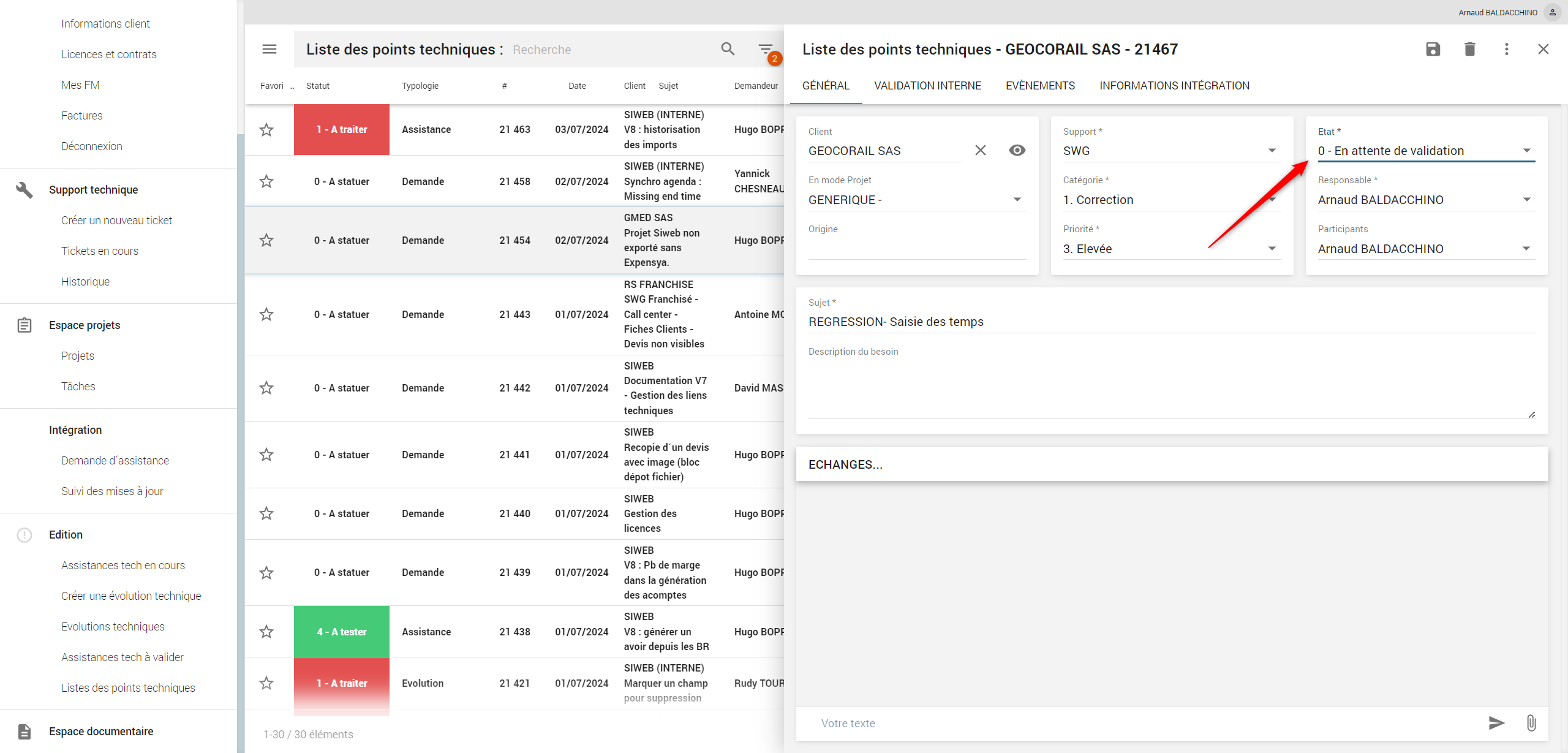Click Créer un nouveau ticket link

116,221
